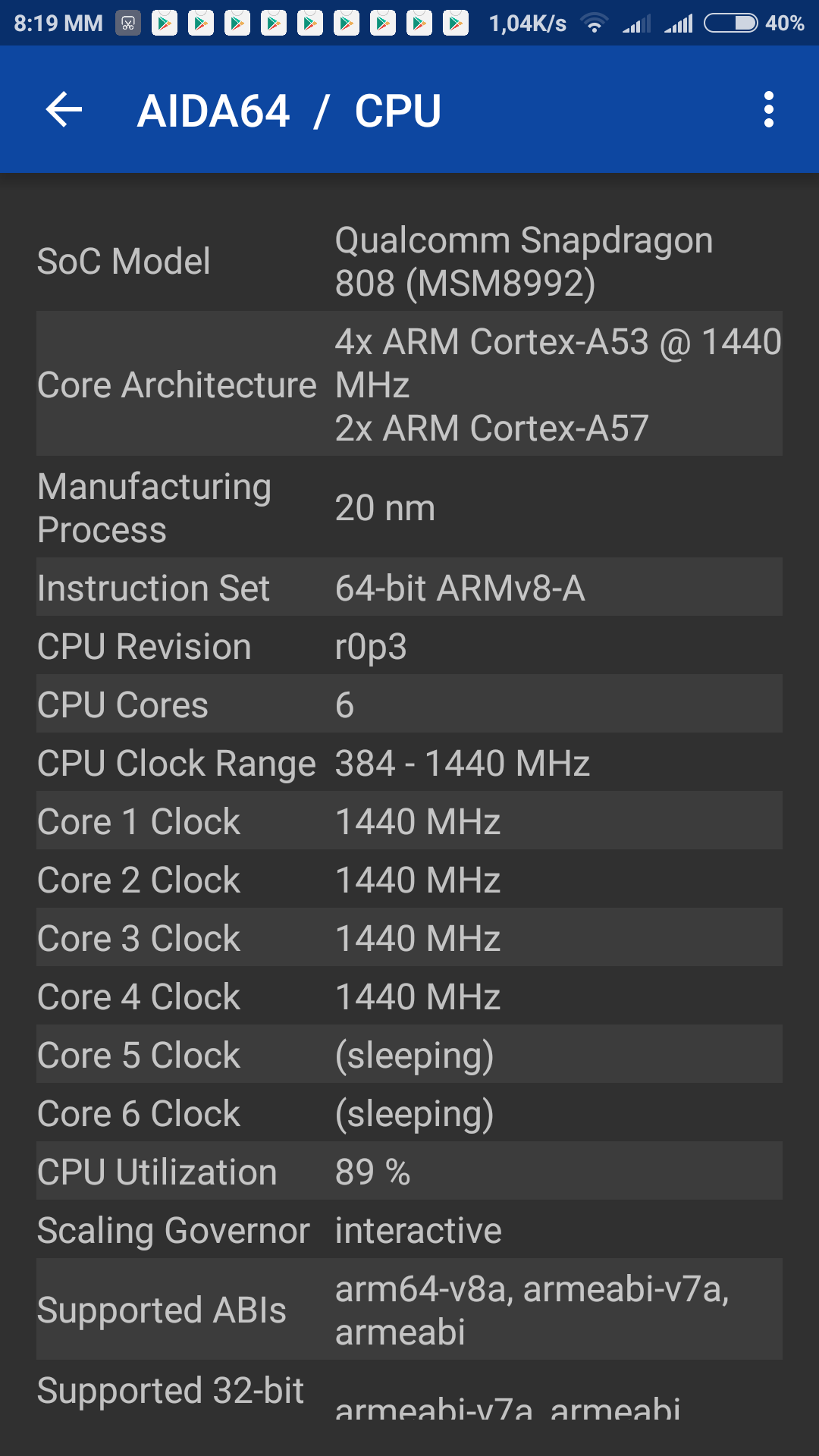The image size is (819, 1456).
Task: Tap the last Play Store notification icon
Action: (456, 24)
